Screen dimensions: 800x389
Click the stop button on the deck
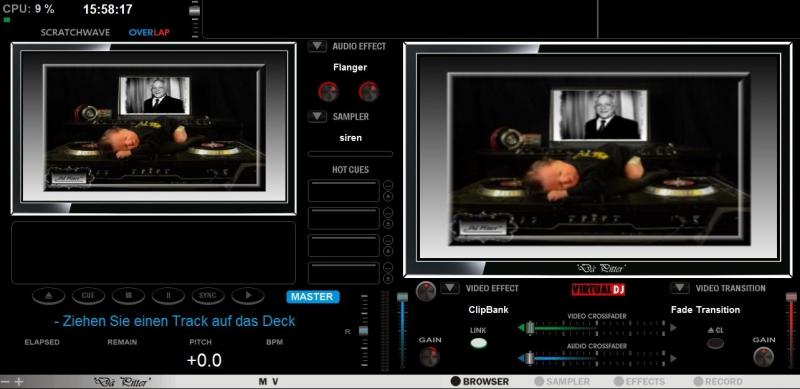tap(128, 296)
